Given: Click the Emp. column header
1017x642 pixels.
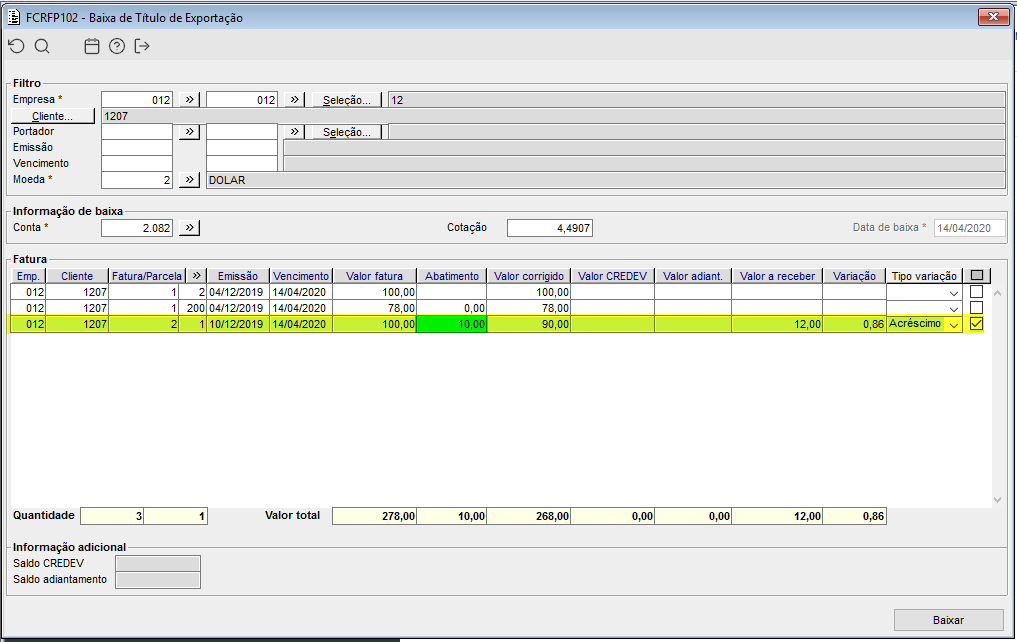Looking at the screenshot, I should [x=28, y=276].
